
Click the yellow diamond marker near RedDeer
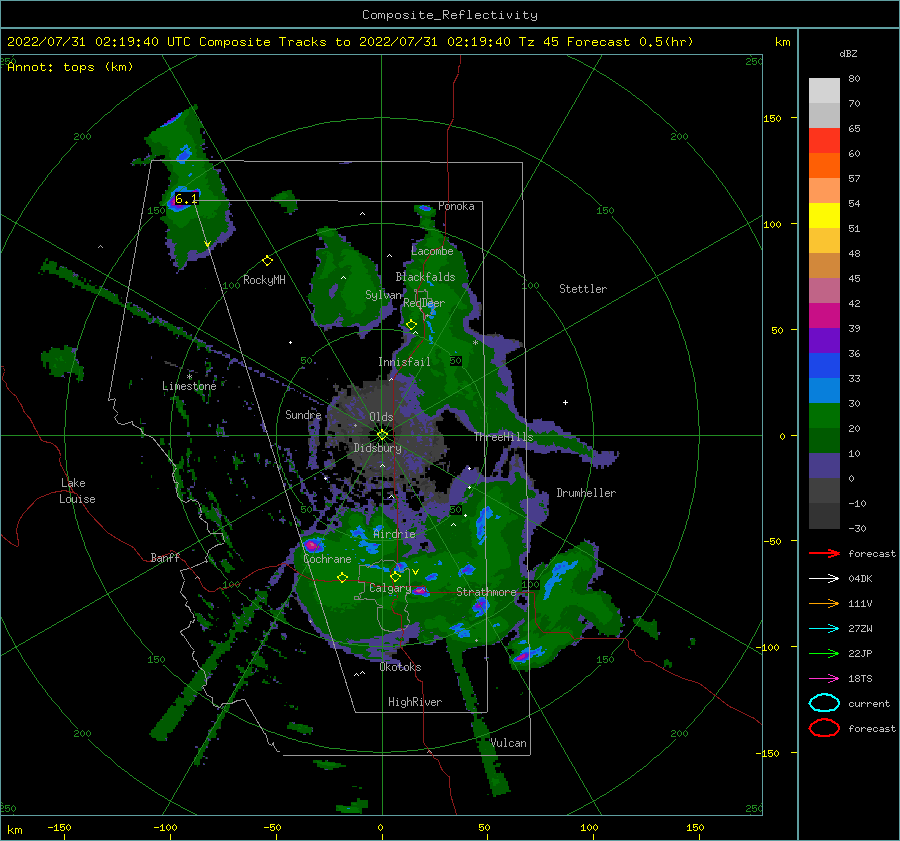click(x=411, y=325)
